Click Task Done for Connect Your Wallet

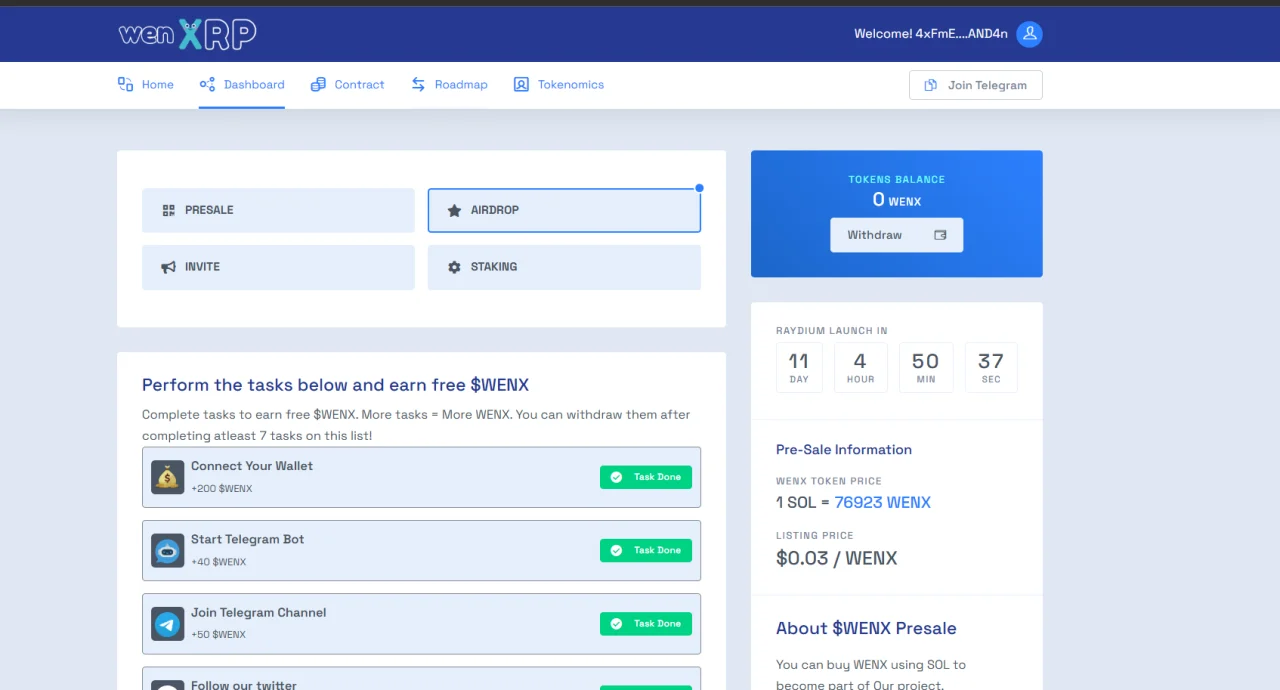pos(646,477)
